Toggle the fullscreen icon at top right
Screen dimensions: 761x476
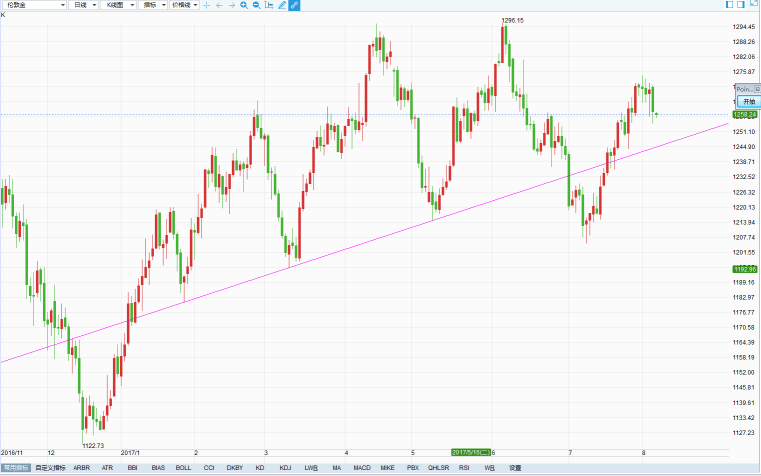click(753, 5)
